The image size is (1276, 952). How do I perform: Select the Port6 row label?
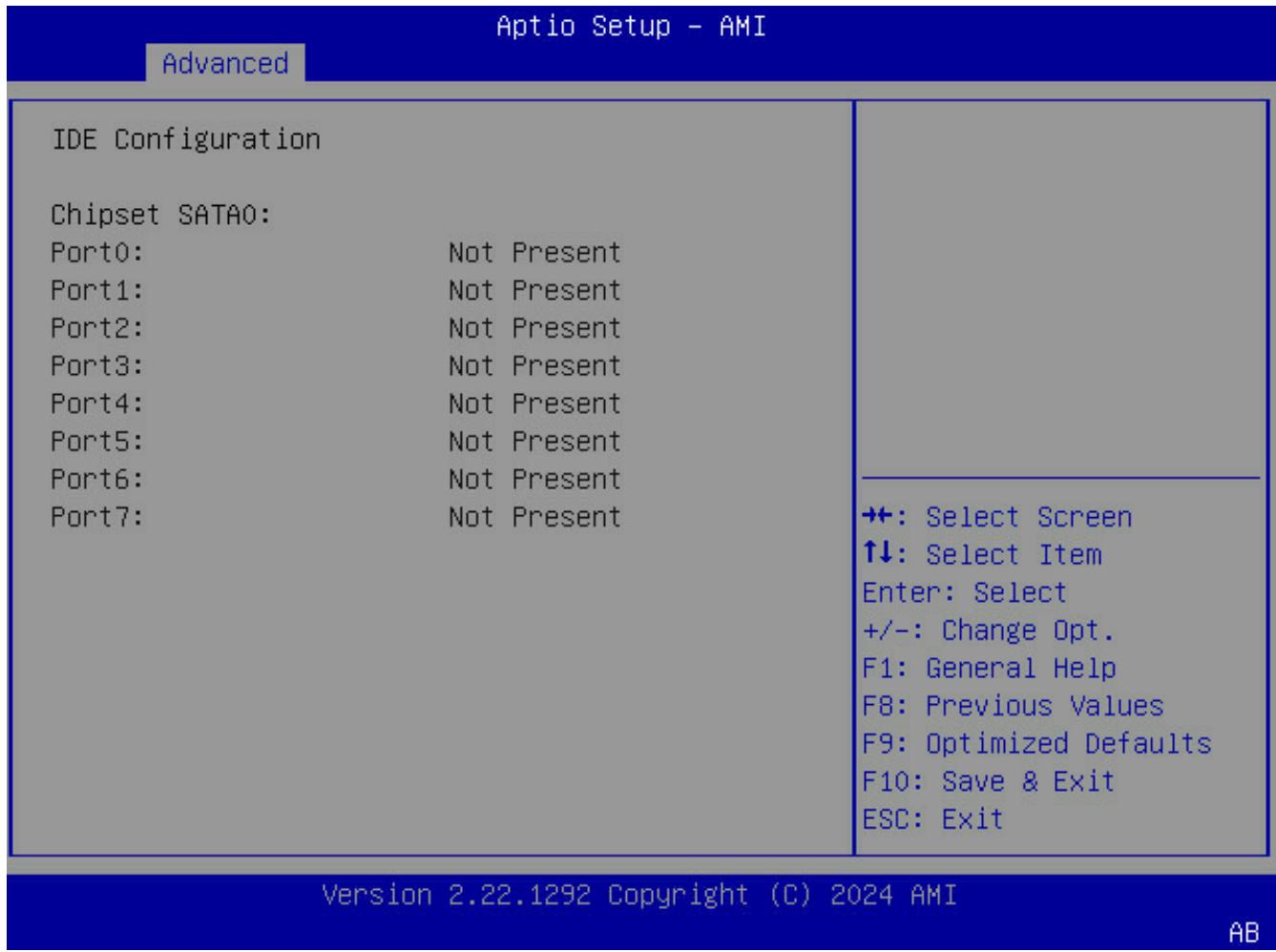coord(97,479)
